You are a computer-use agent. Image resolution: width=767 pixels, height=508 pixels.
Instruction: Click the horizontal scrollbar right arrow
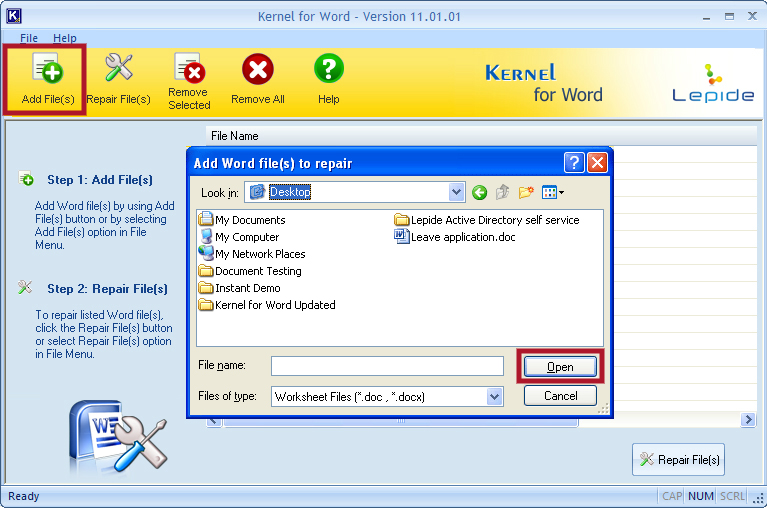[x=748, y=420]
